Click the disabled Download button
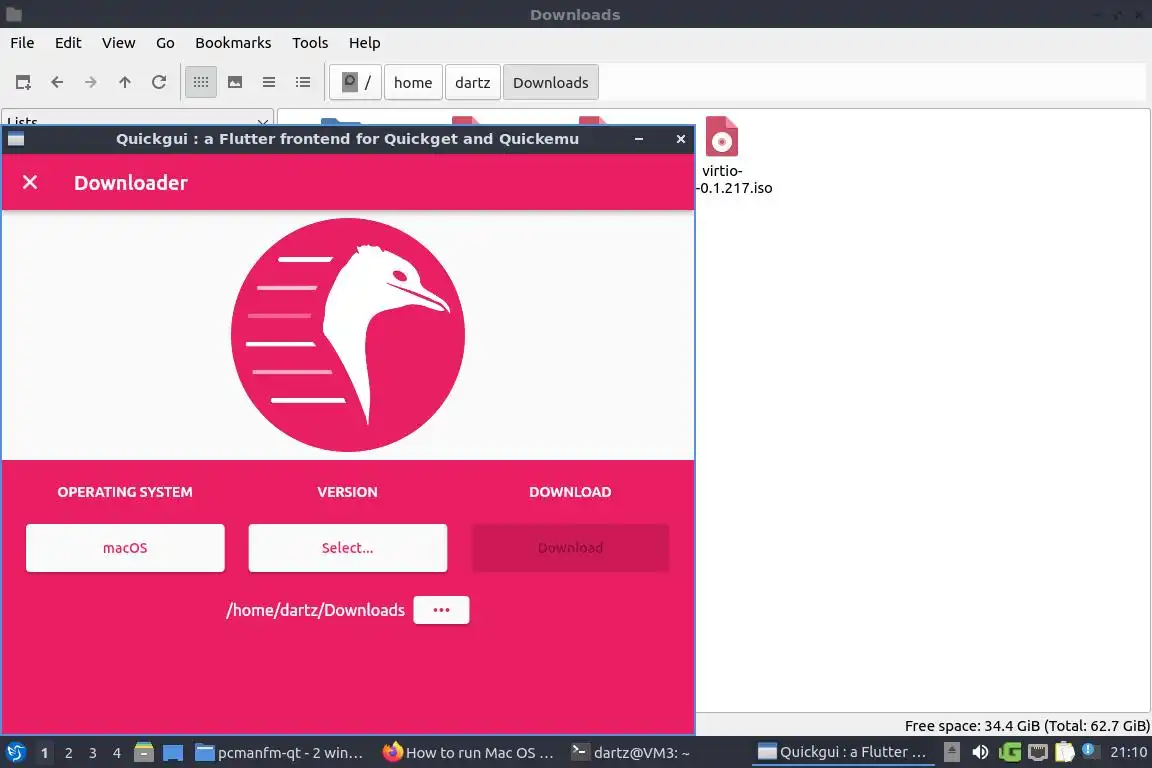 (570, 548)
